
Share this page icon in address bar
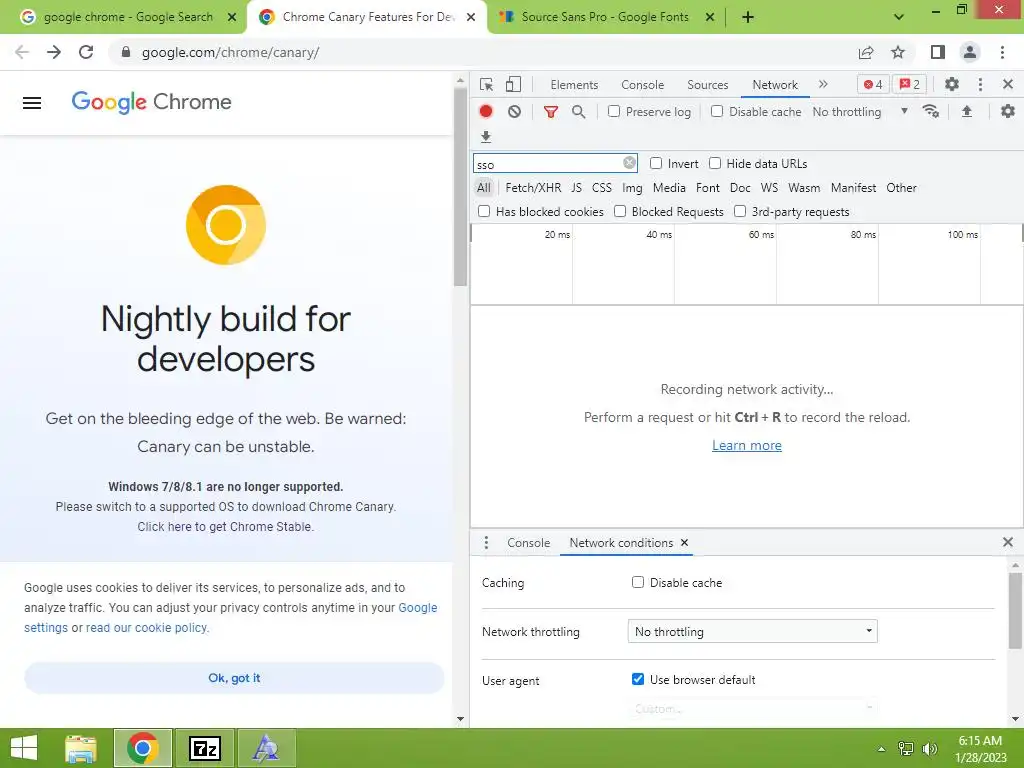866,52
